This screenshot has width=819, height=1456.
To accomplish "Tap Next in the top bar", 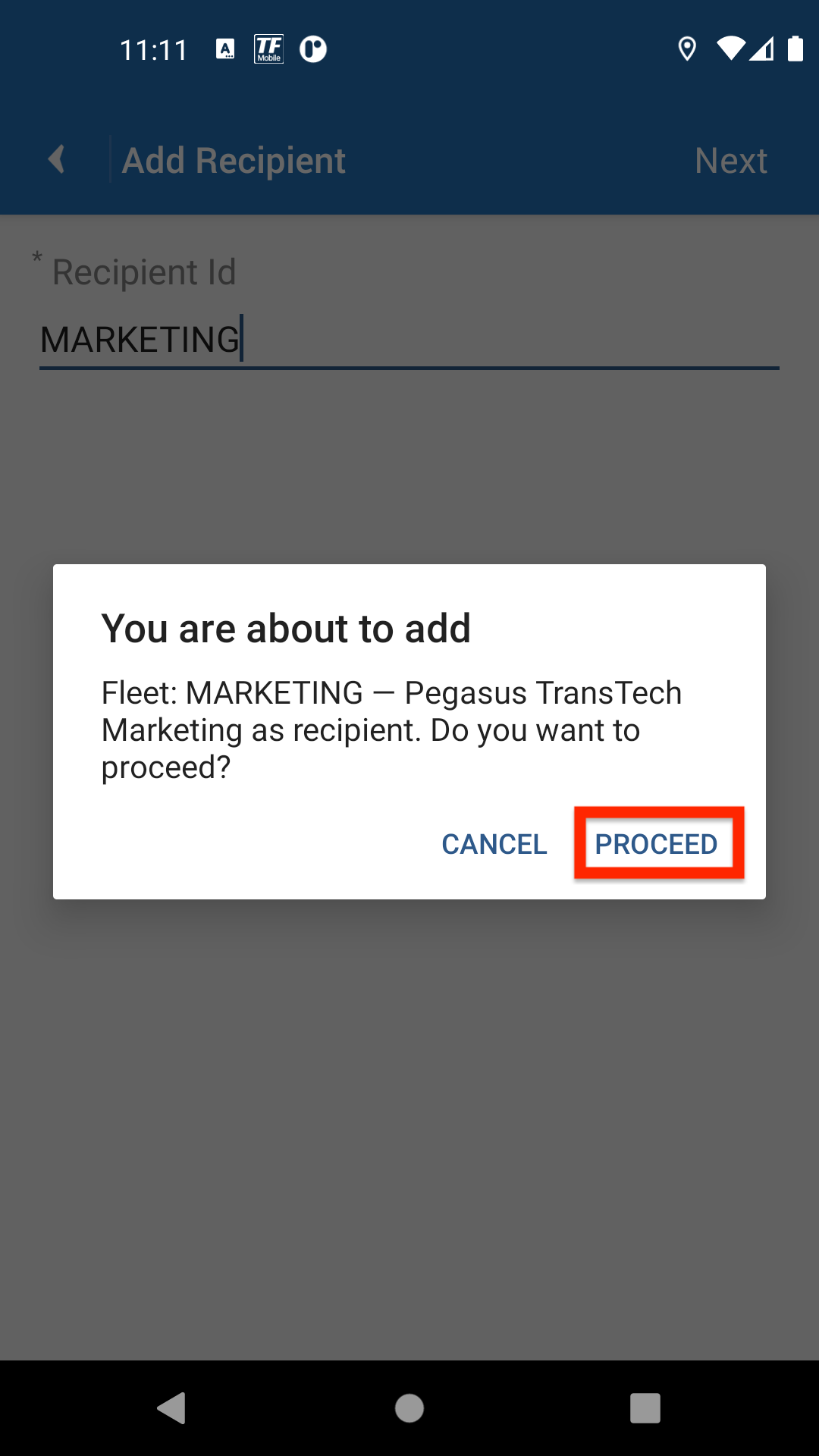I will pos(730,161).
